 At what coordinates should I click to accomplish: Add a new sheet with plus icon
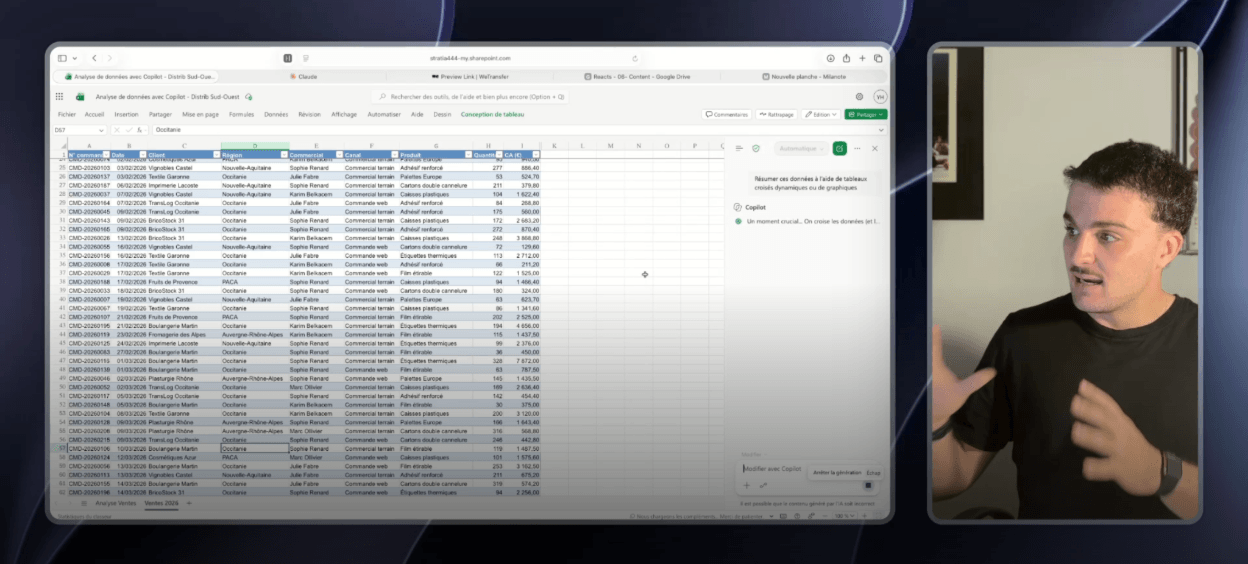point(189,503)
